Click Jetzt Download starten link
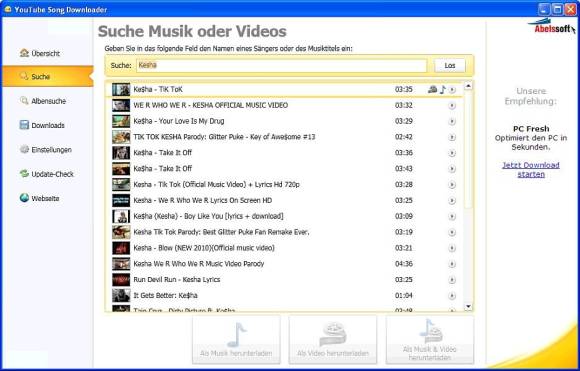Screen dimensions: 580x371 coord(531,169)
